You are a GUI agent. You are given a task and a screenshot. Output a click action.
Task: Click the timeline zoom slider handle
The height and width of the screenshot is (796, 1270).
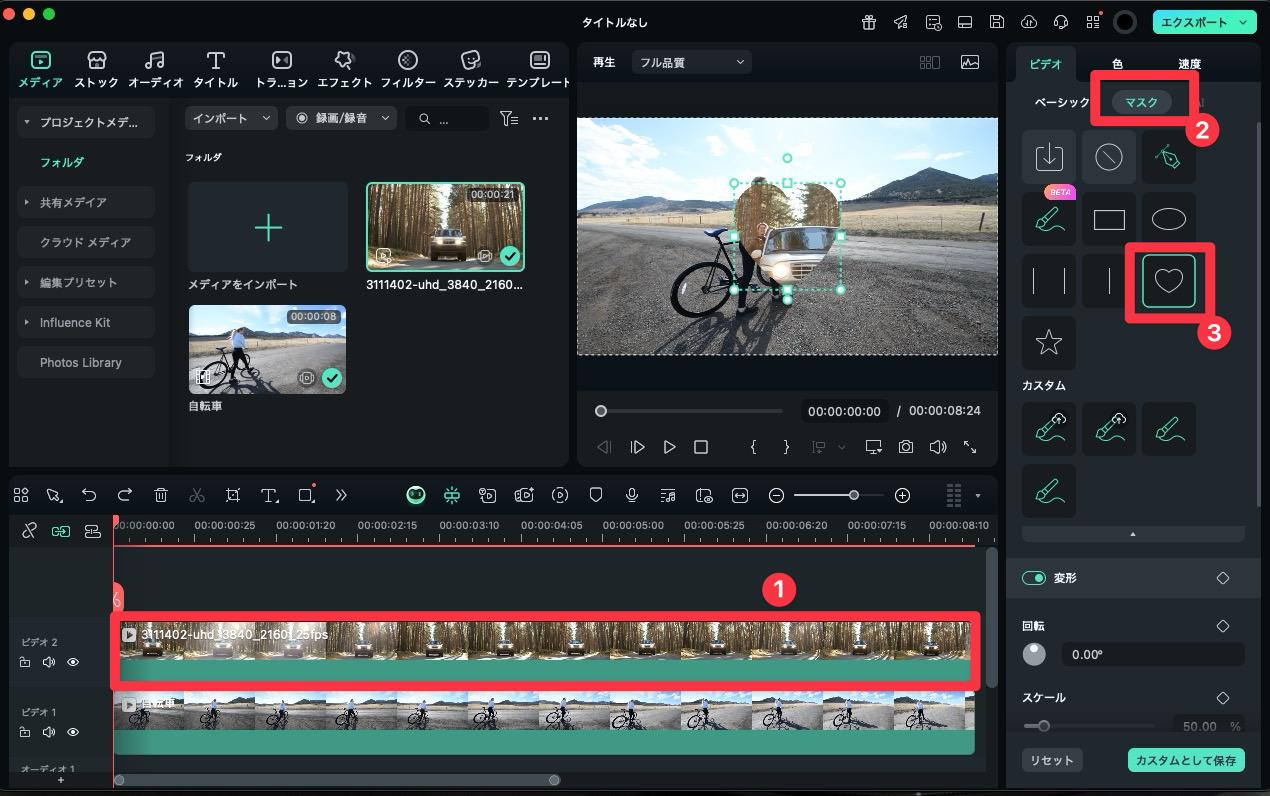(x=853, y=495)
